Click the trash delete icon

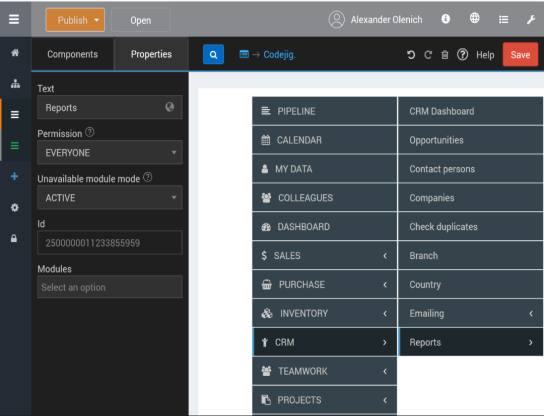pos(444,55)
